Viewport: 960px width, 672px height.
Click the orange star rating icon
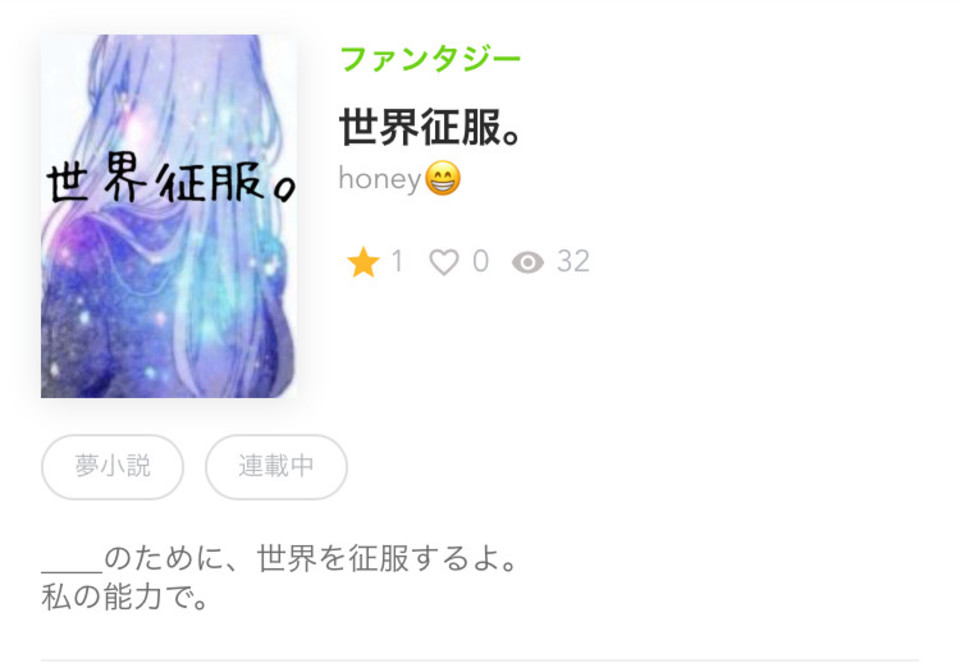pyautogui.click(x=363, y=262)
